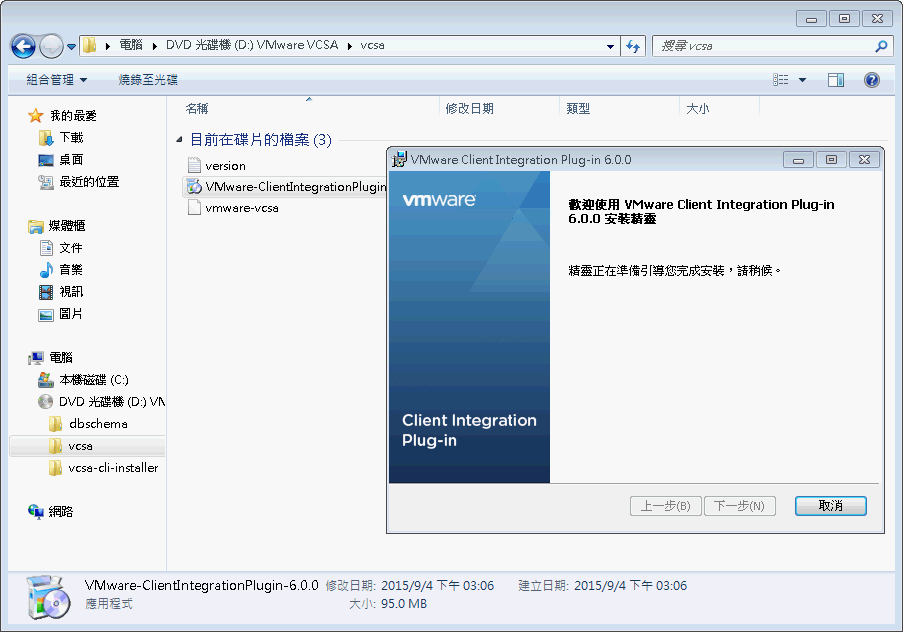Toggle the preview pane icon
Image resolution: width=903 pixels, height=632 pixels.
[x=836, y=80]
